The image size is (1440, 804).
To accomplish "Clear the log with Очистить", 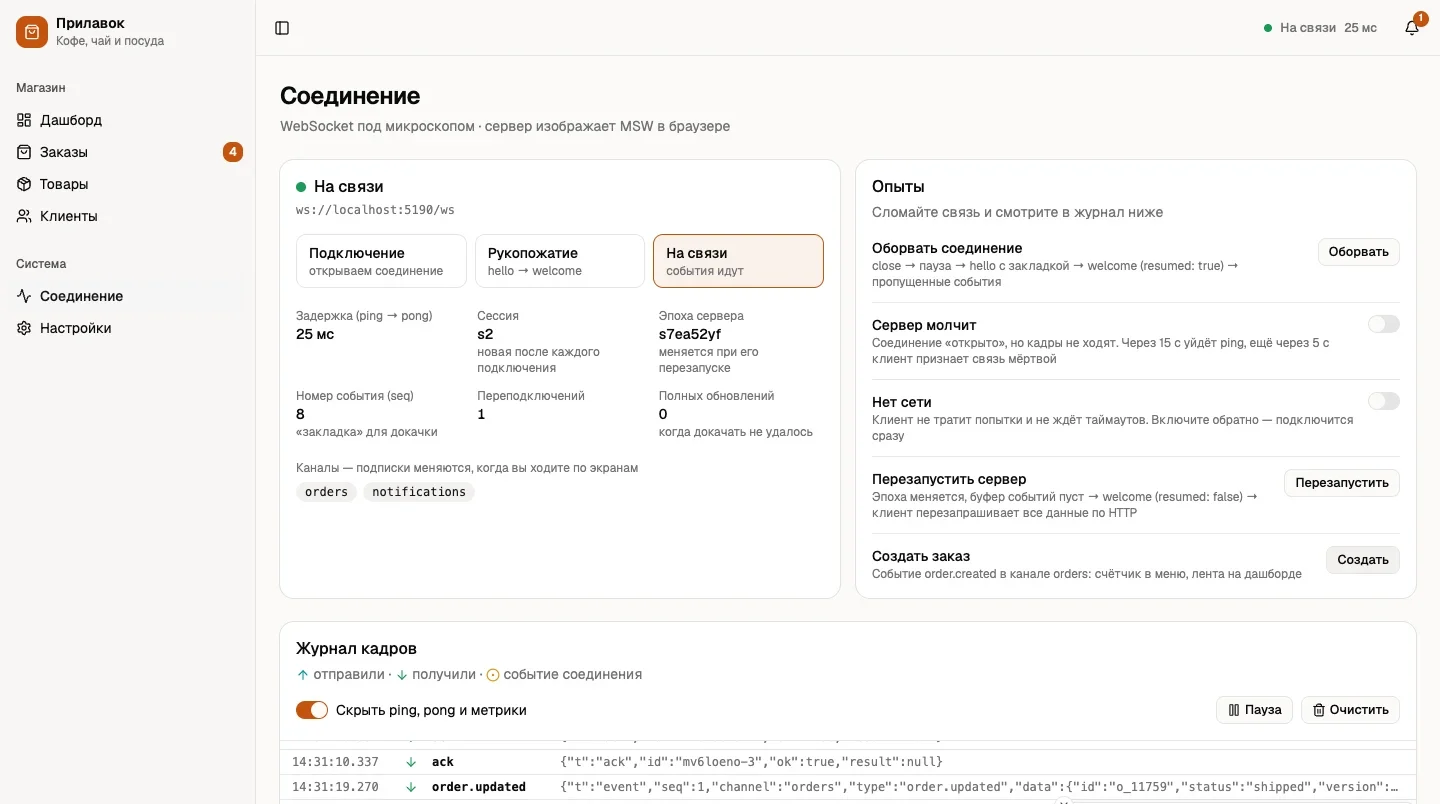I will pos(1351,710).
